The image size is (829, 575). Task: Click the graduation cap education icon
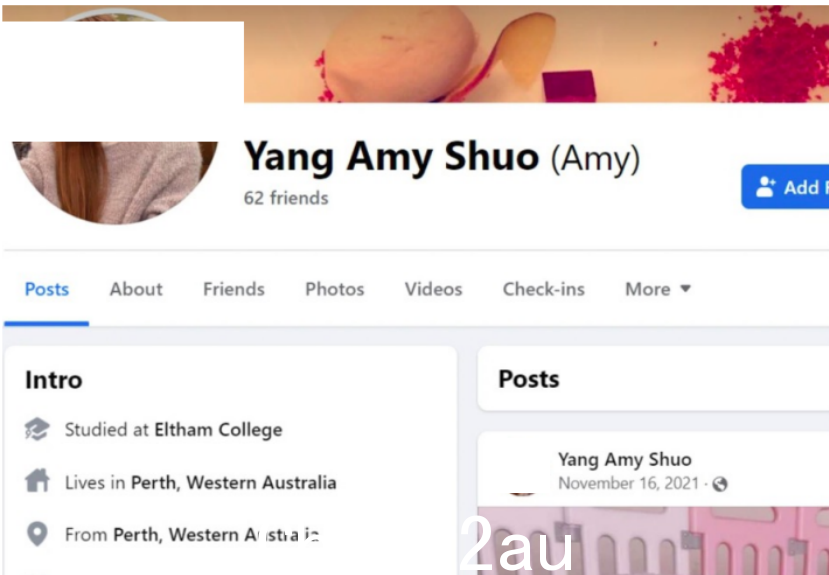37,429
